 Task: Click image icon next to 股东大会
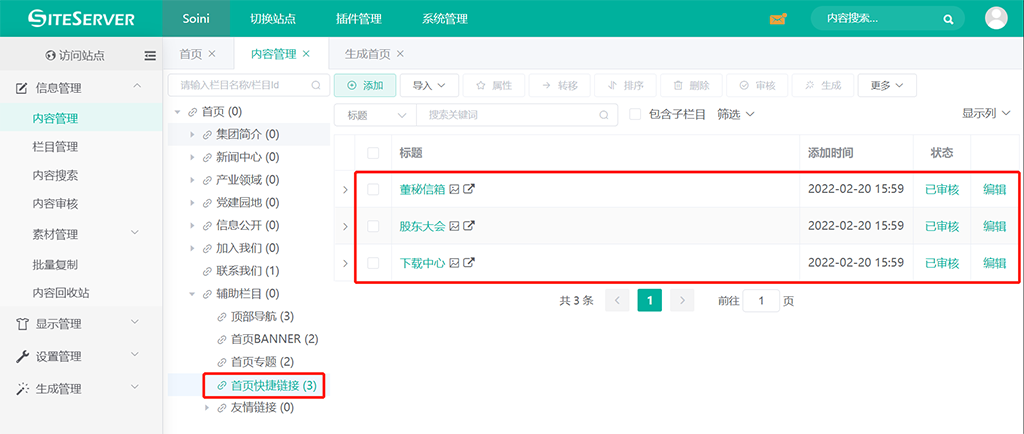[454, 226]
